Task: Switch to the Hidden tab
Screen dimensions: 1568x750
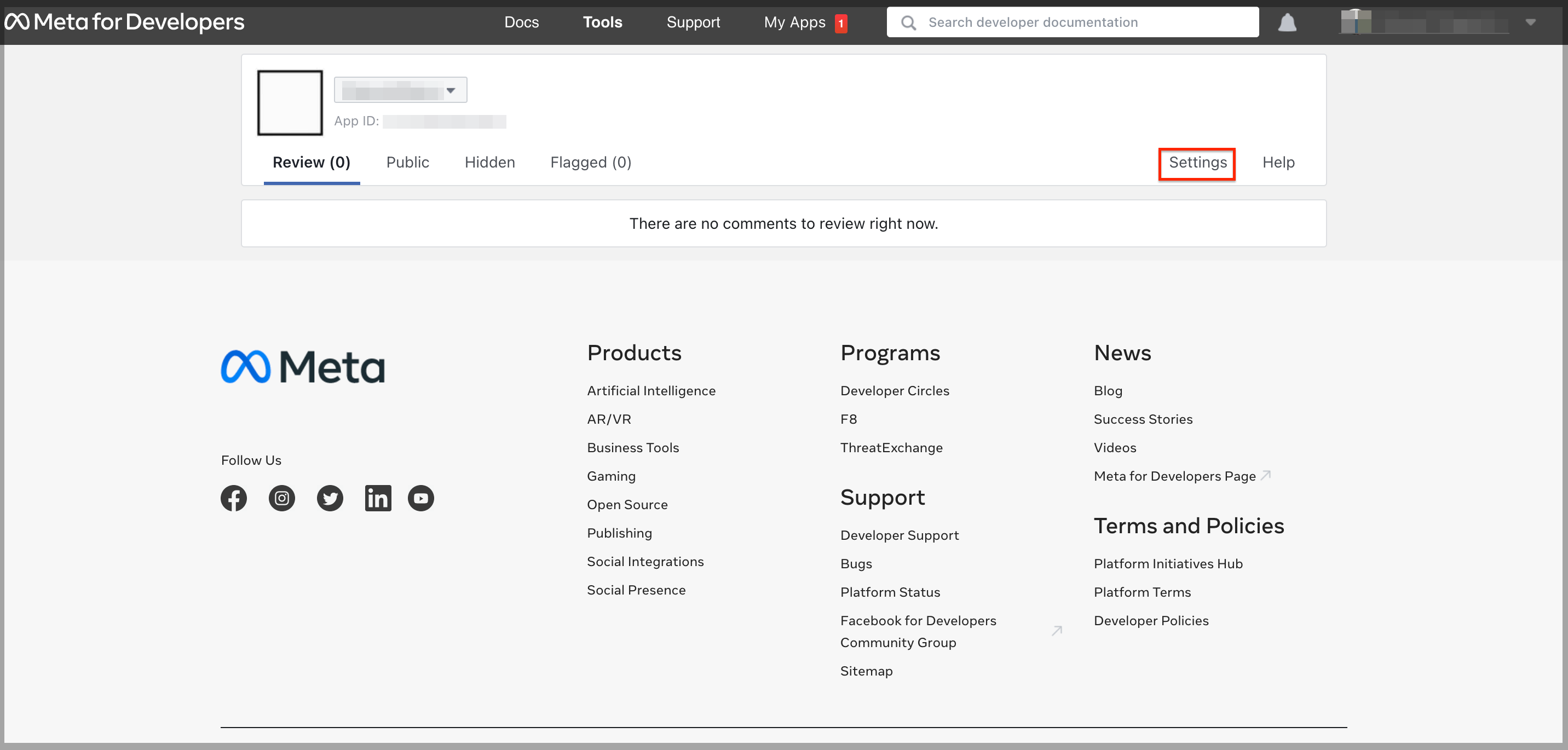Action: click(489, 163)
